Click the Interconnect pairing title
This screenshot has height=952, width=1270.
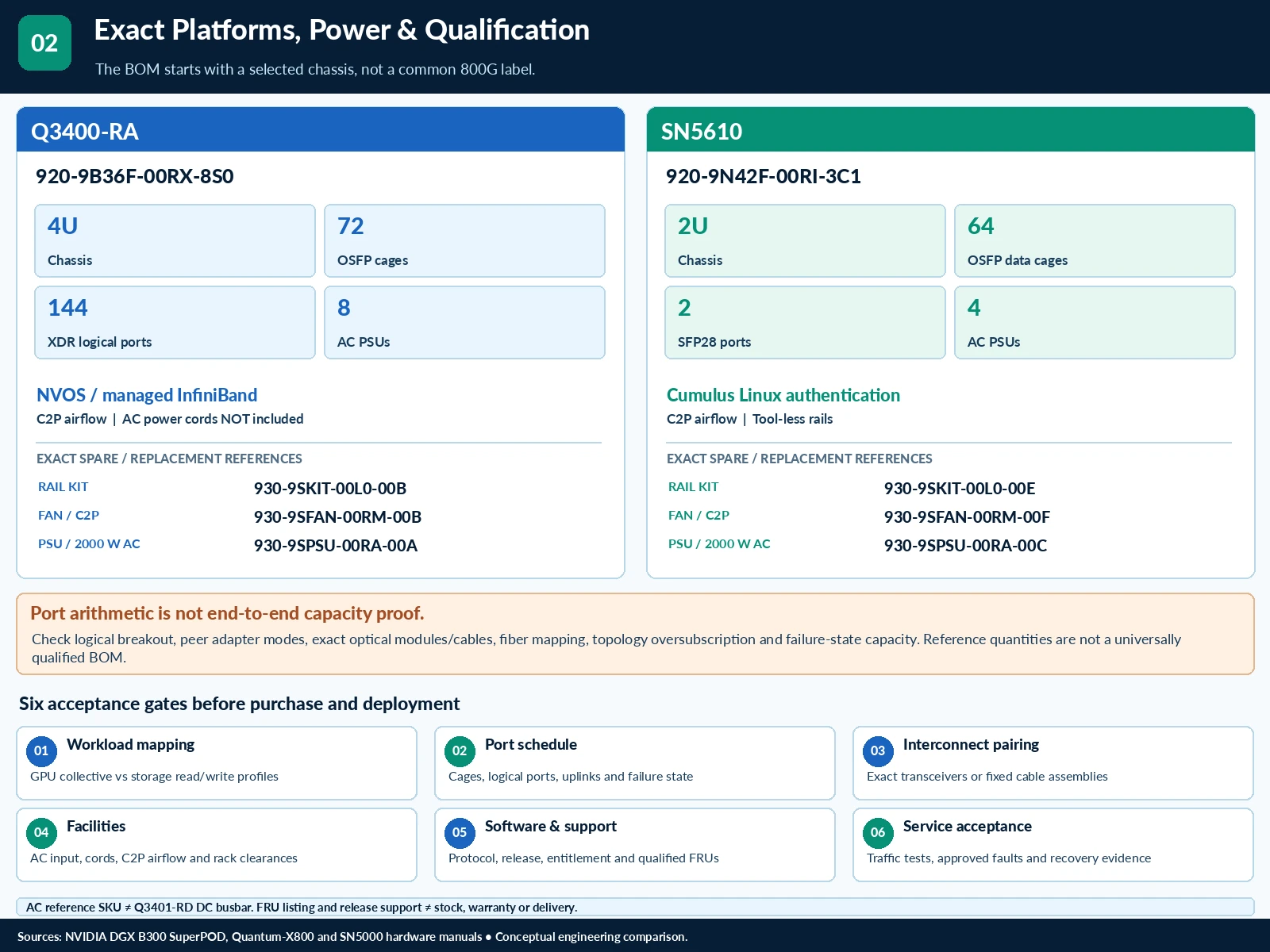coord(971,744)
